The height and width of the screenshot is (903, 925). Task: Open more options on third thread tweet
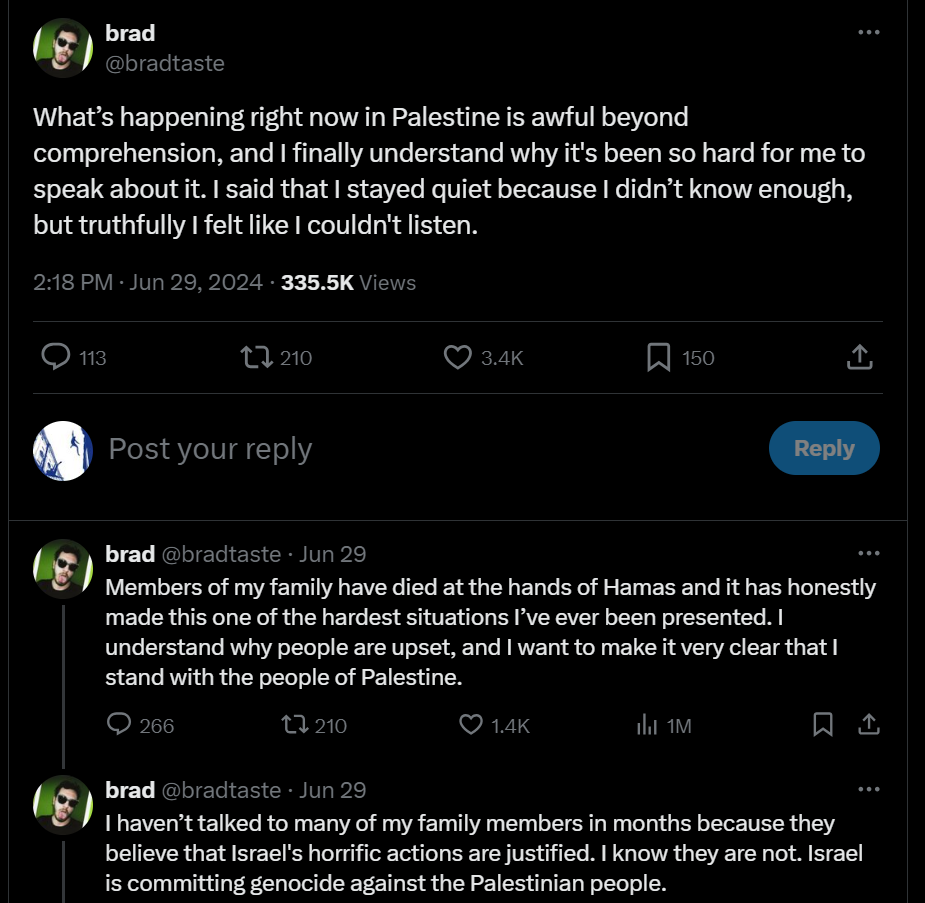point(868,789)
